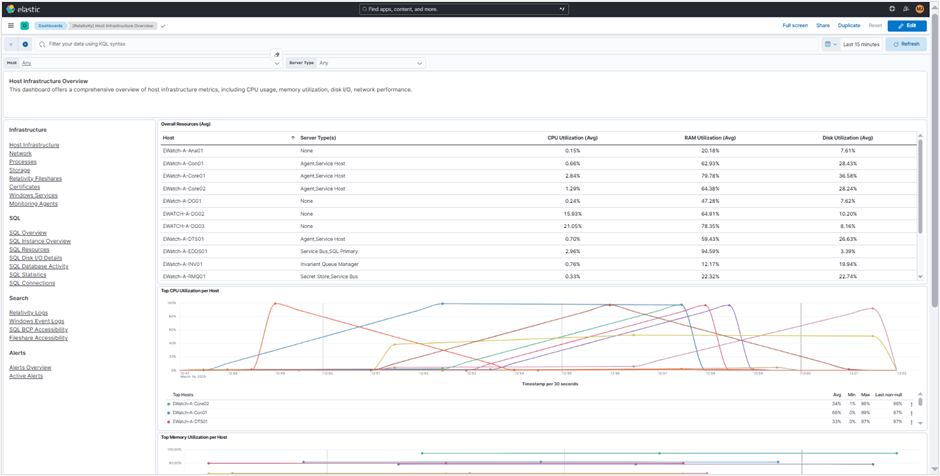Open the SQL Overview link
Screen dimensions: 940x476
point(28,232)
